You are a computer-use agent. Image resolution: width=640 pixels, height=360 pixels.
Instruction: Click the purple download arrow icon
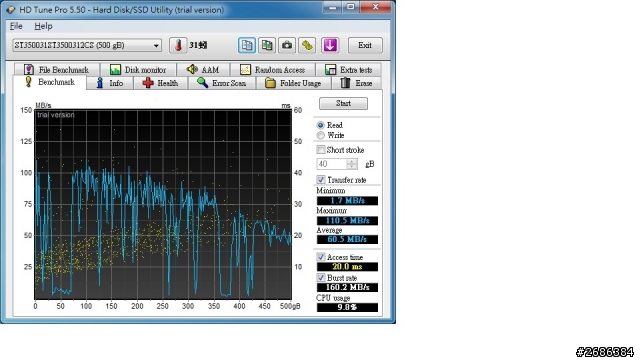click(x=330, y=45)
